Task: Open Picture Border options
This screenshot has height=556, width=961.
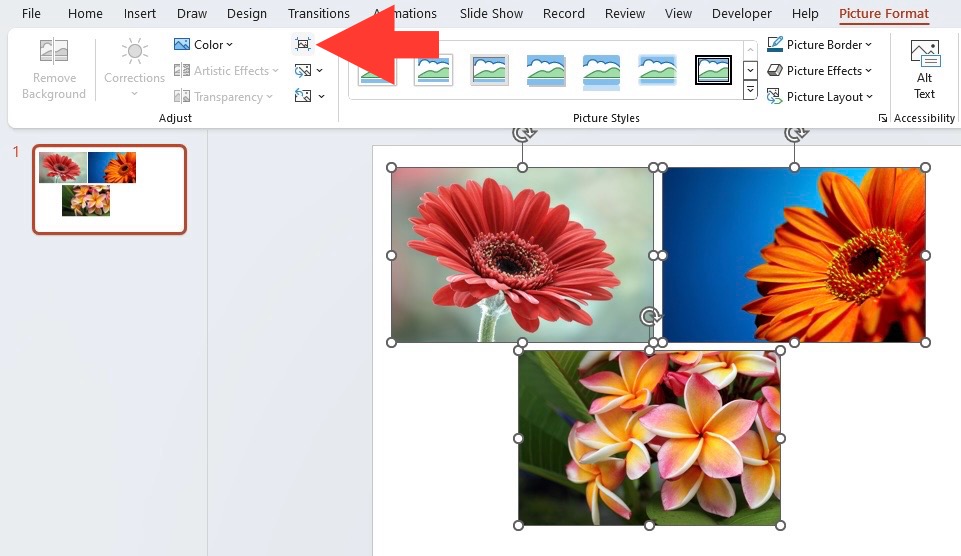Action: click(819, 44)
